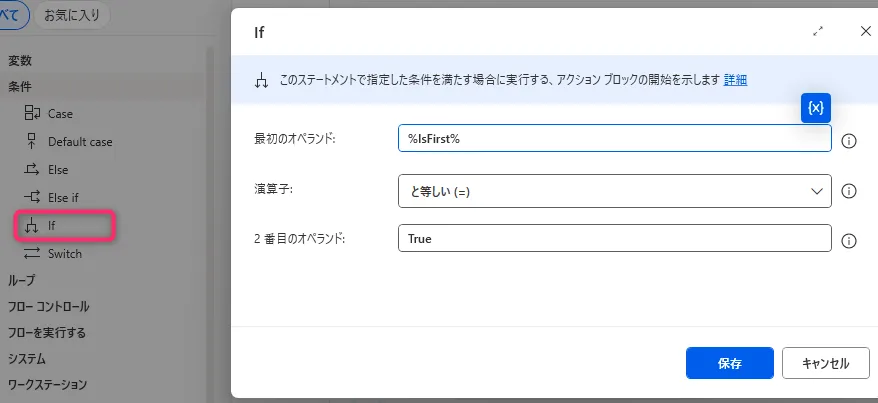Click the 2 番目のオペランド input field
The width and height of the screenshot is (878, 403).
click(x=614, y=240)
